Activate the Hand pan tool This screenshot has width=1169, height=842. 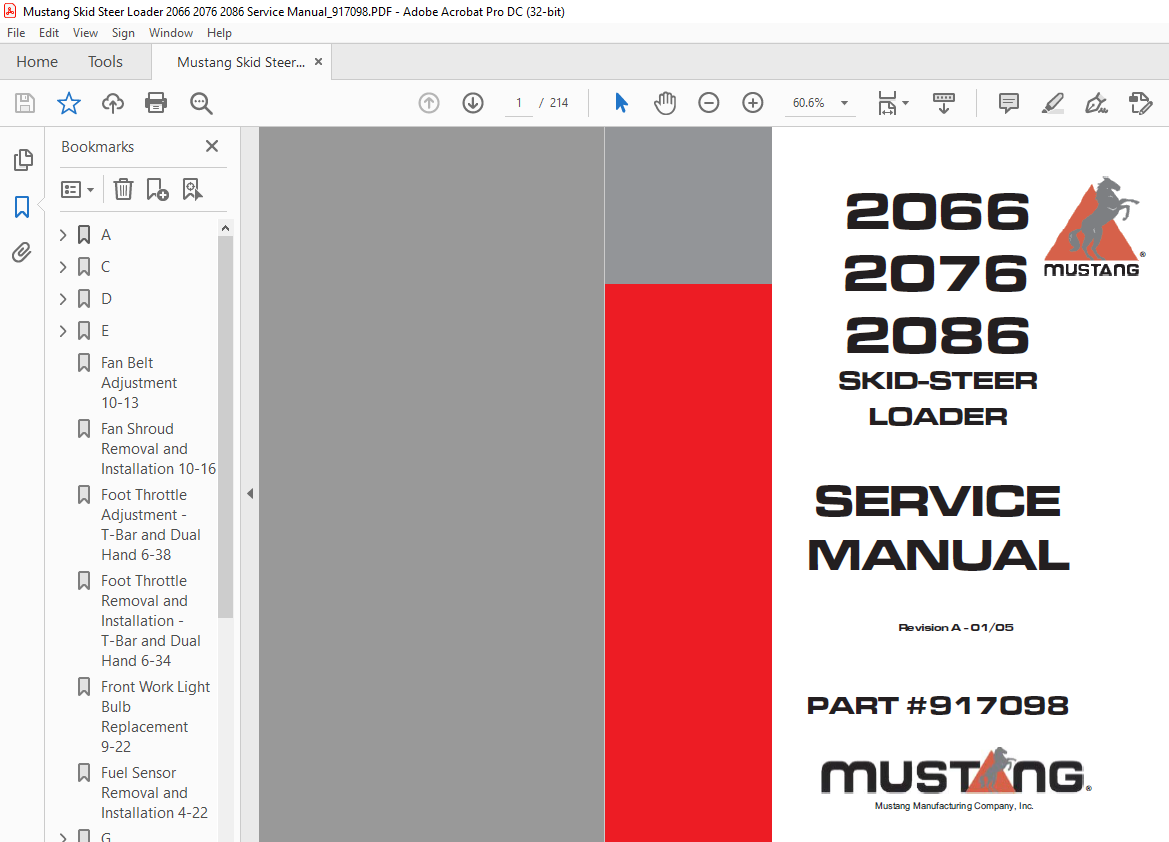664,103
